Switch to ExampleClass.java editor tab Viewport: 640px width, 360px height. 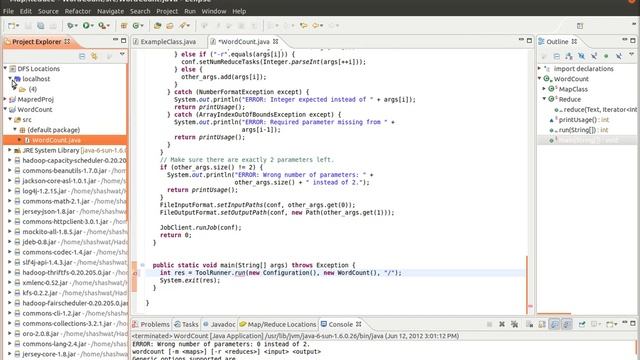point(168,42)
